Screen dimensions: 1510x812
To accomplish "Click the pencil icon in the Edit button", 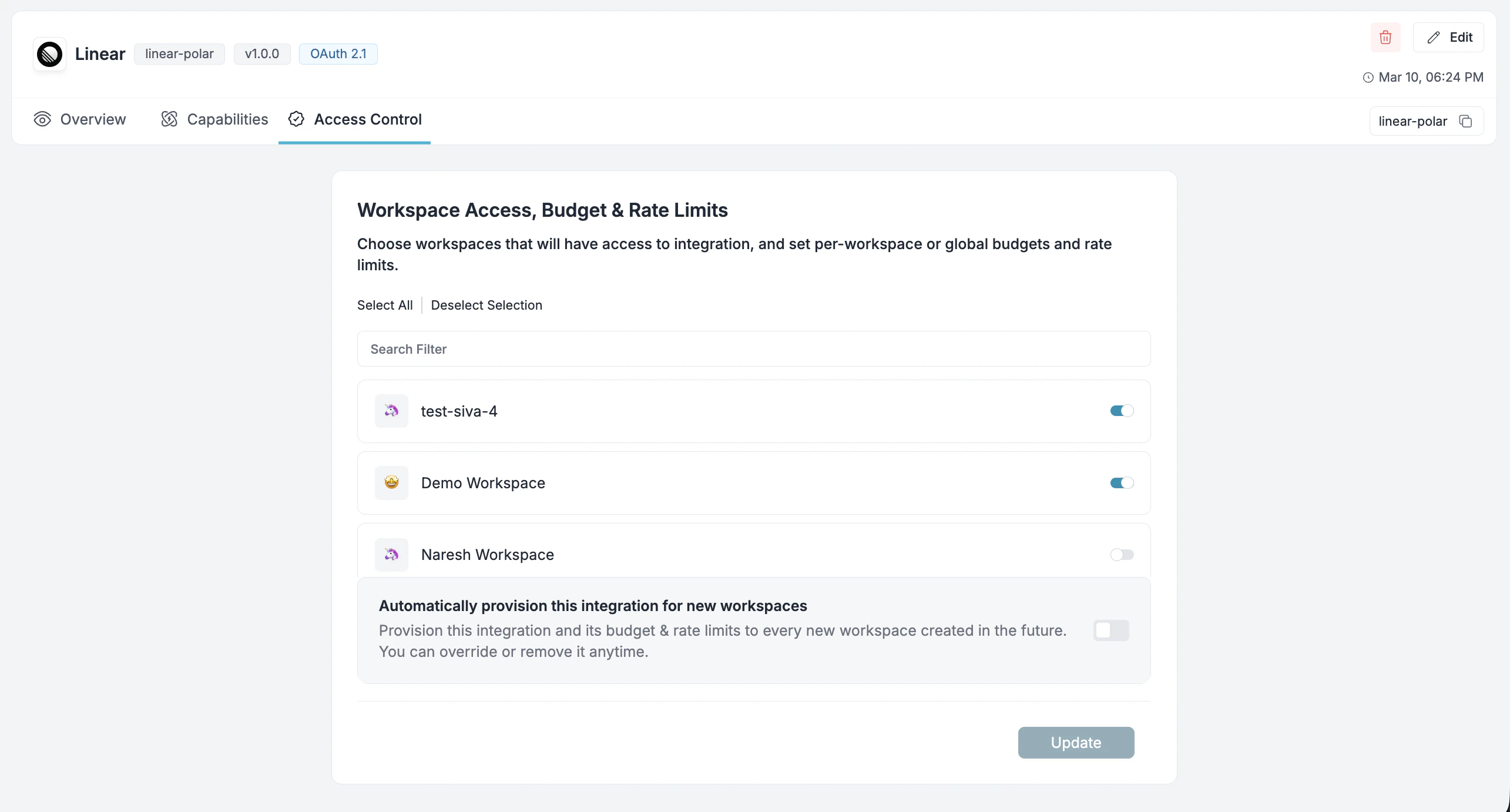I will [x=1432, y=37].
